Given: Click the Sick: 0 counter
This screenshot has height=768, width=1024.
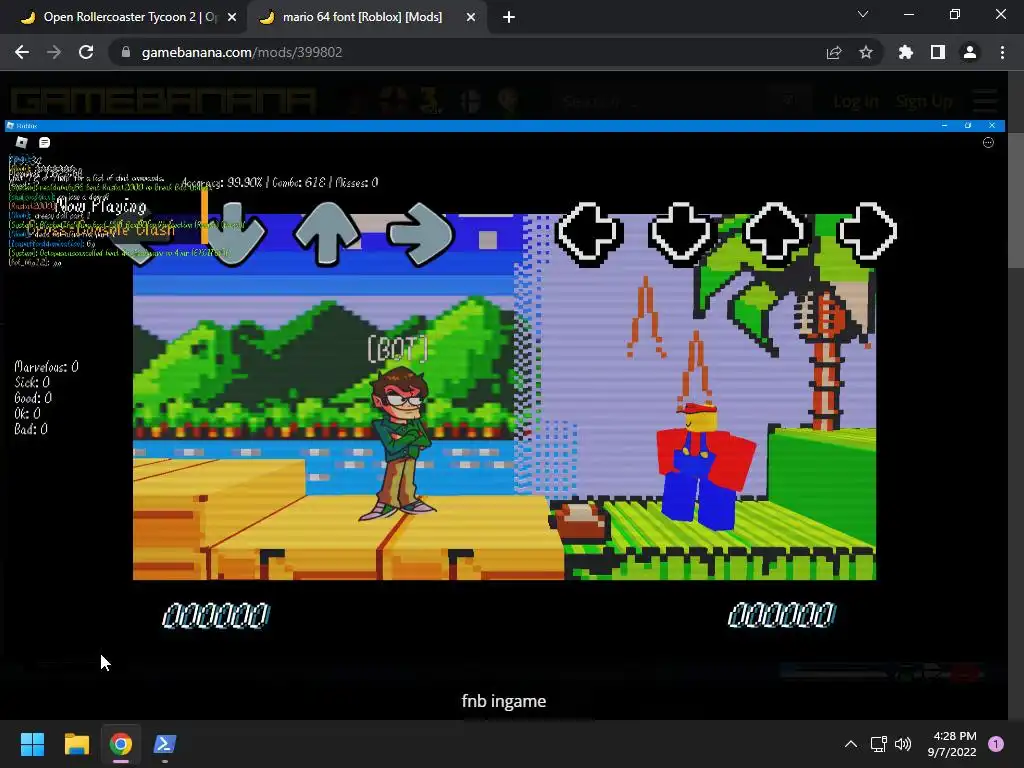Looking at the screenshot, I should tap(31, 382).
